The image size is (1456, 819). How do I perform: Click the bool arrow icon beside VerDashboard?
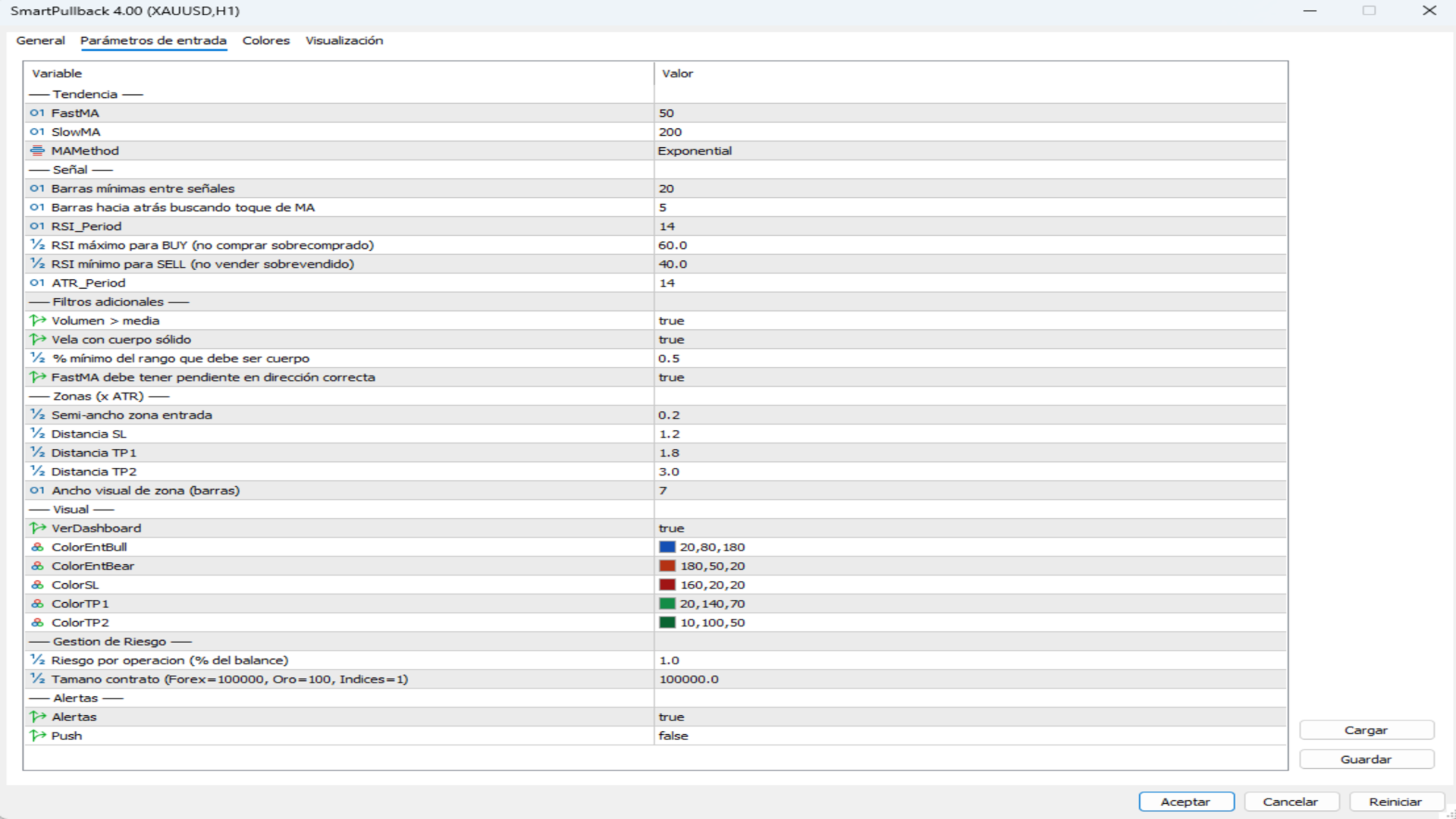[x=37, y=529]
